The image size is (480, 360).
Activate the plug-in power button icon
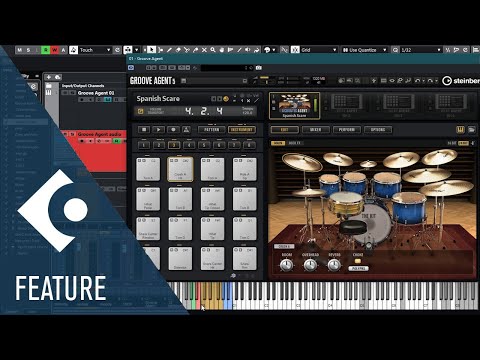[131, 68]
